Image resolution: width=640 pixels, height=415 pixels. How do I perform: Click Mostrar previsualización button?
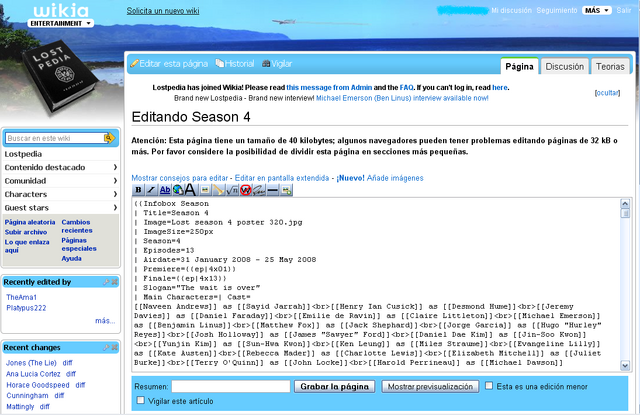[430, 386]
